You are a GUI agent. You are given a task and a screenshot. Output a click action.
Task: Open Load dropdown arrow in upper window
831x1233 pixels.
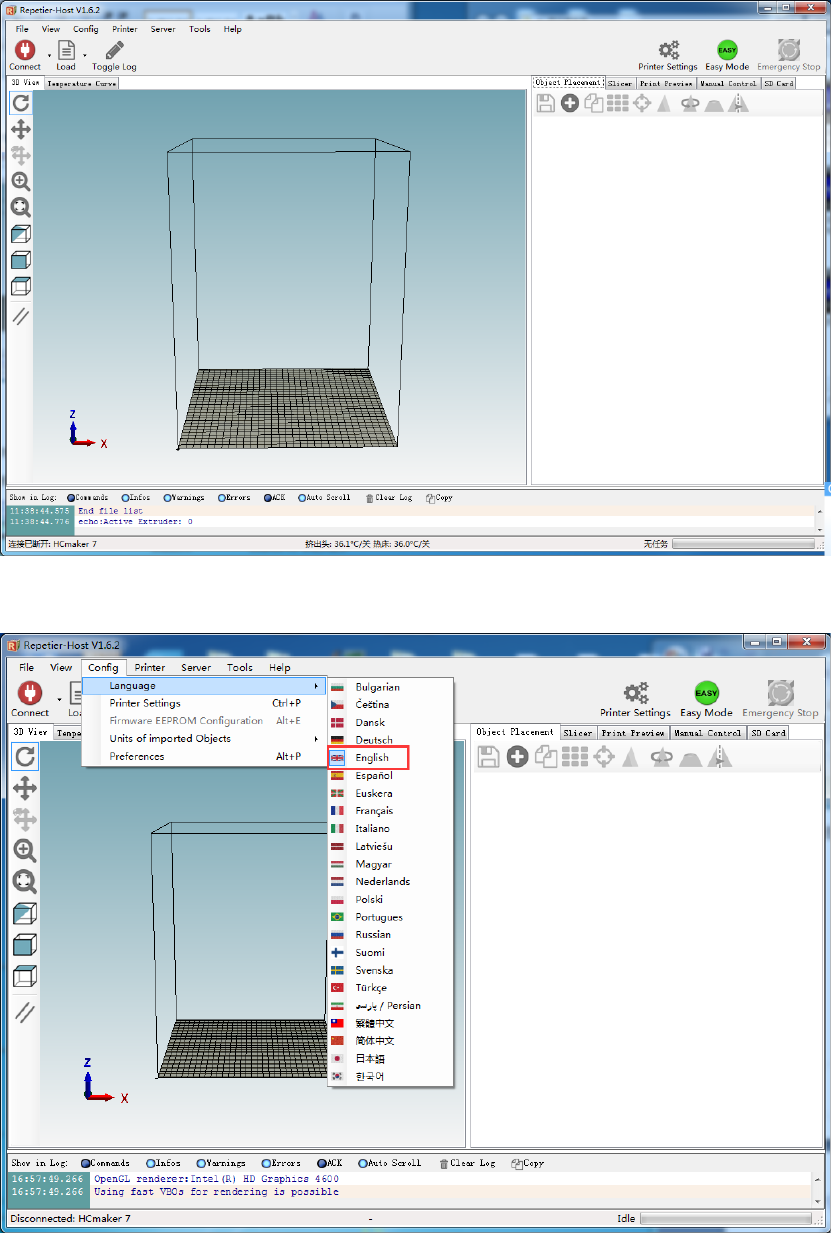[85, 55]
